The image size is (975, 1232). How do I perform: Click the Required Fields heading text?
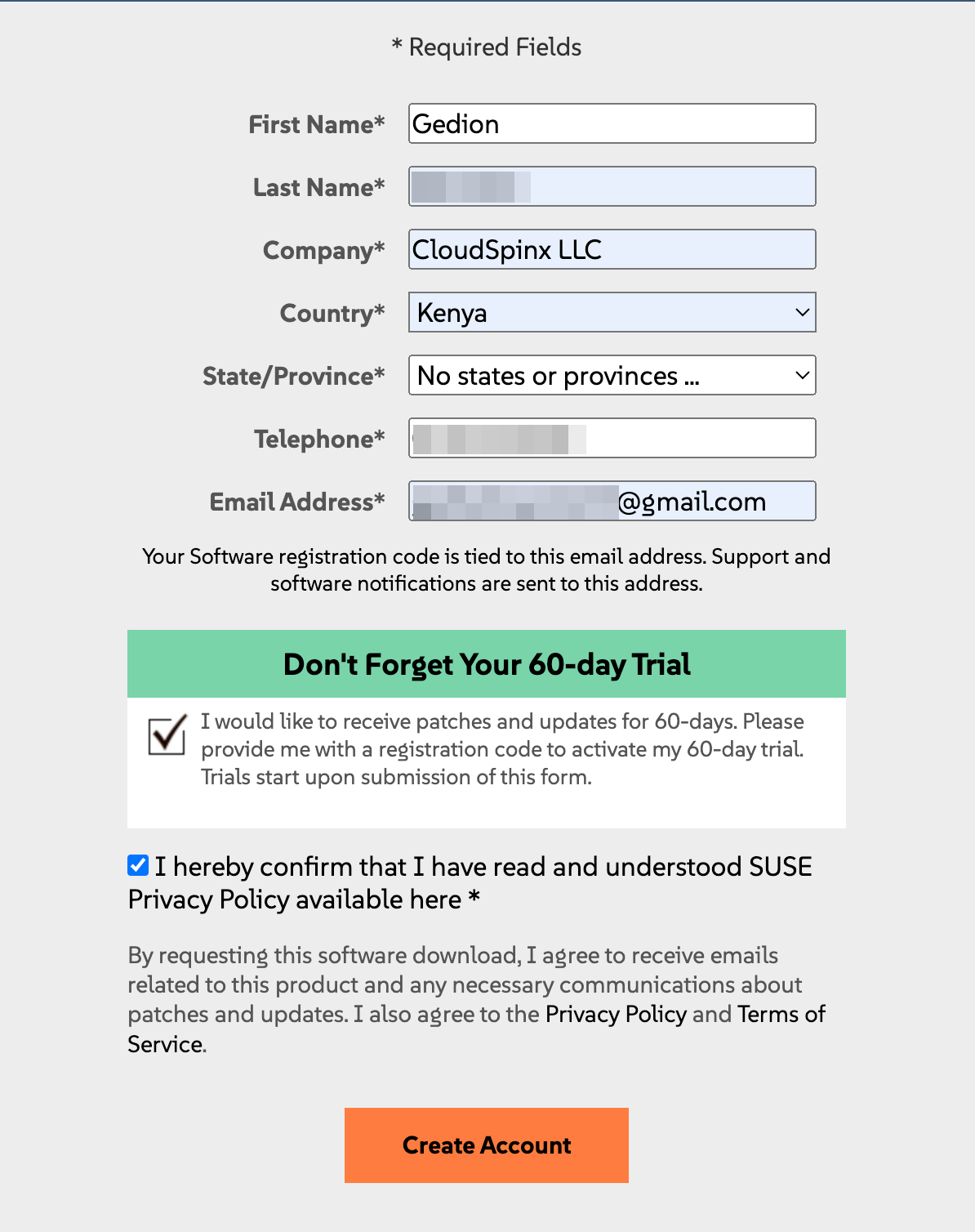(487, 47)
